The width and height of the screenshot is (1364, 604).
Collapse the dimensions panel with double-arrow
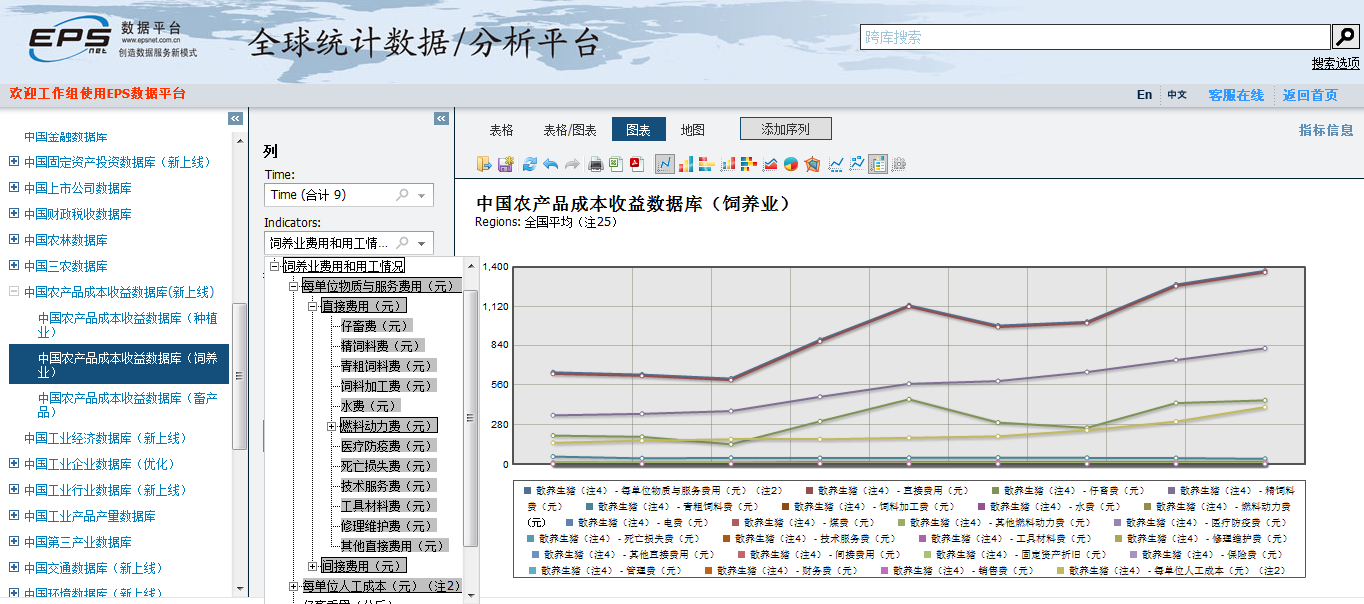(x=441, y=118)
